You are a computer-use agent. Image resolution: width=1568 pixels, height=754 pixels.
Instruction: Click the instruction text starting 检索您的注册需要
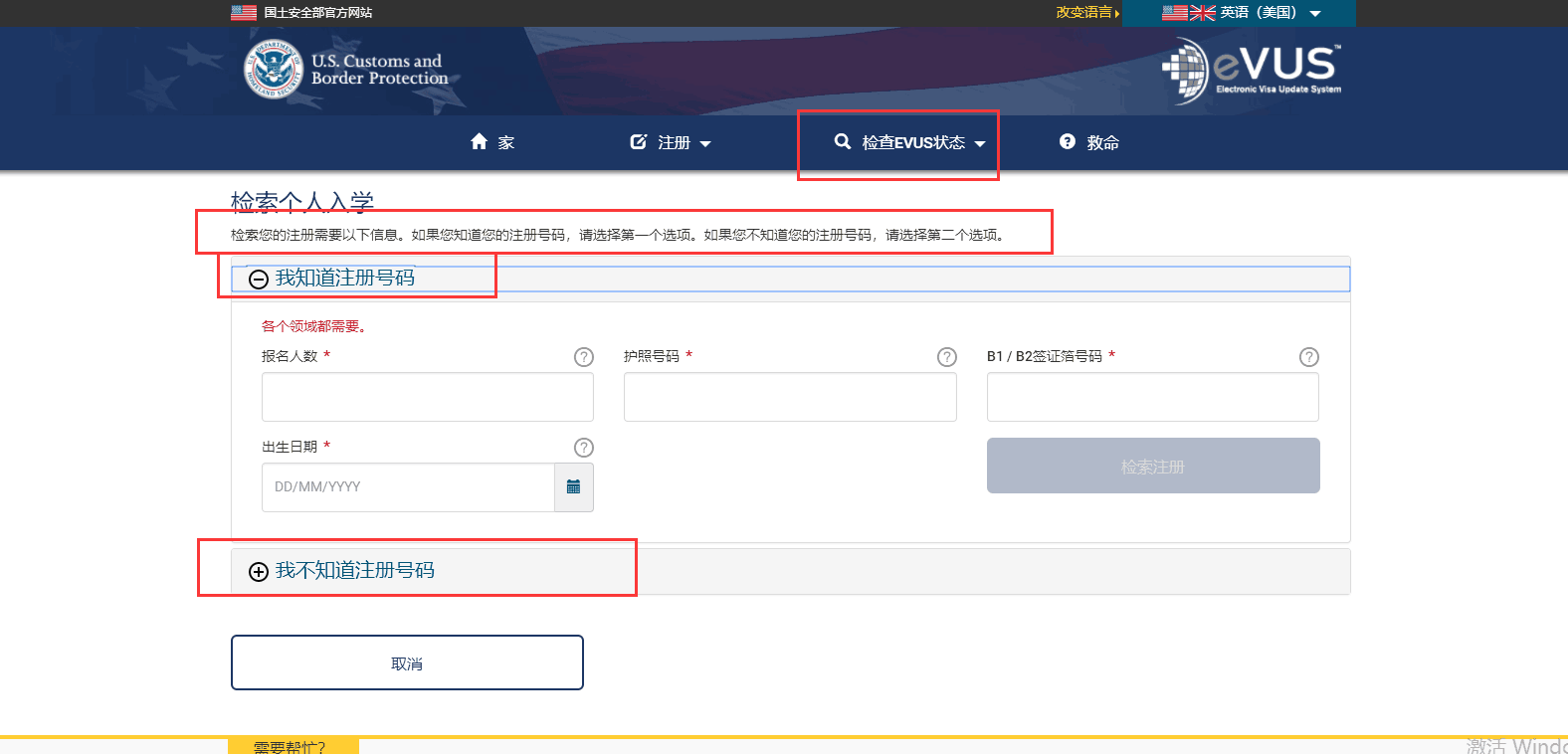pyautogui.click(x=620, y=235)
